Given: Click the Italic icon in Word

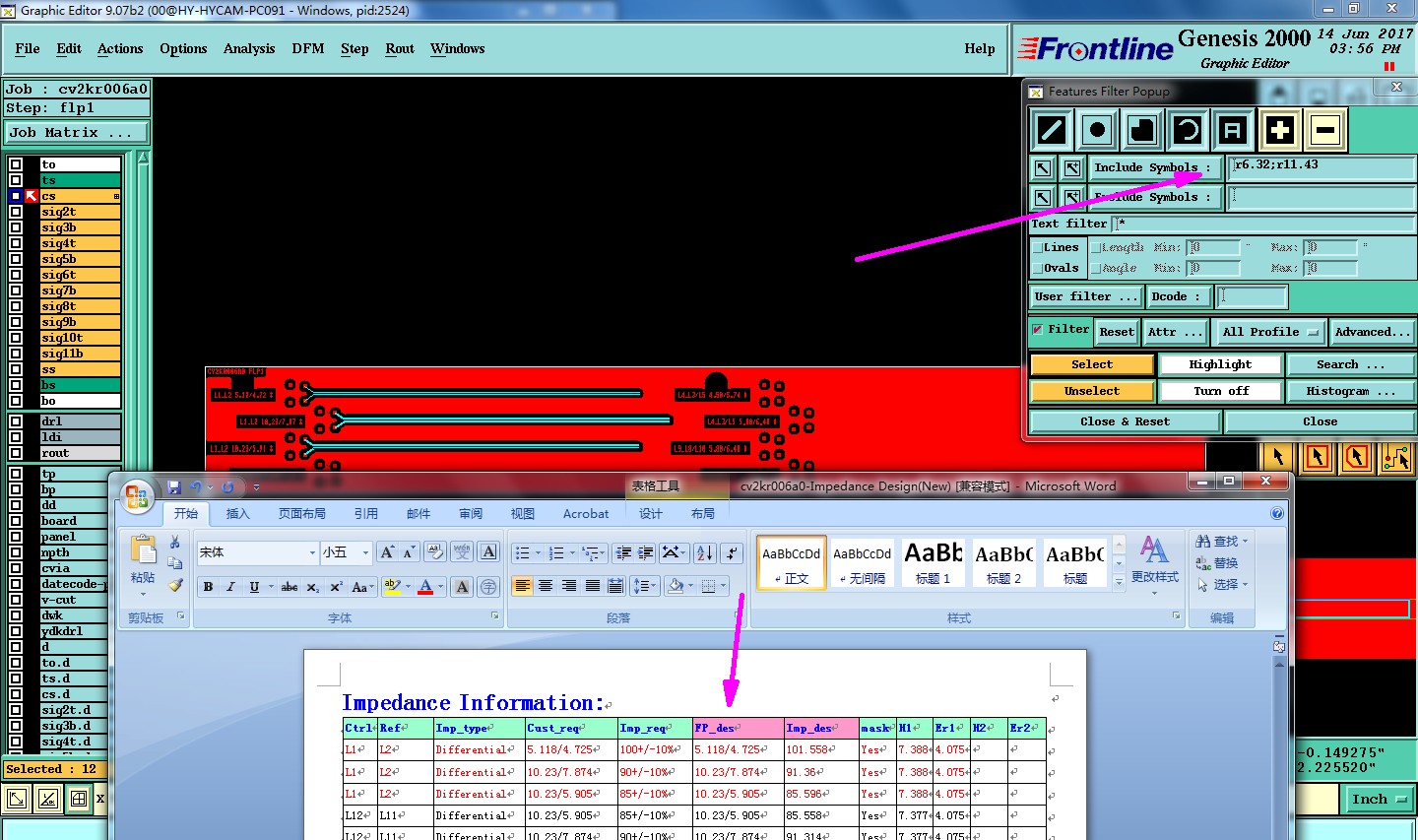Looking at the screenshot, I should coord(230,587).
